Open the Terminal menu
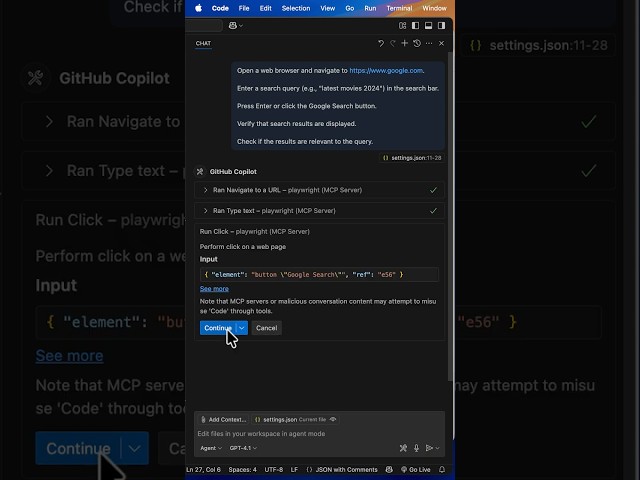640x480 pixels. (x=399, y=8)
